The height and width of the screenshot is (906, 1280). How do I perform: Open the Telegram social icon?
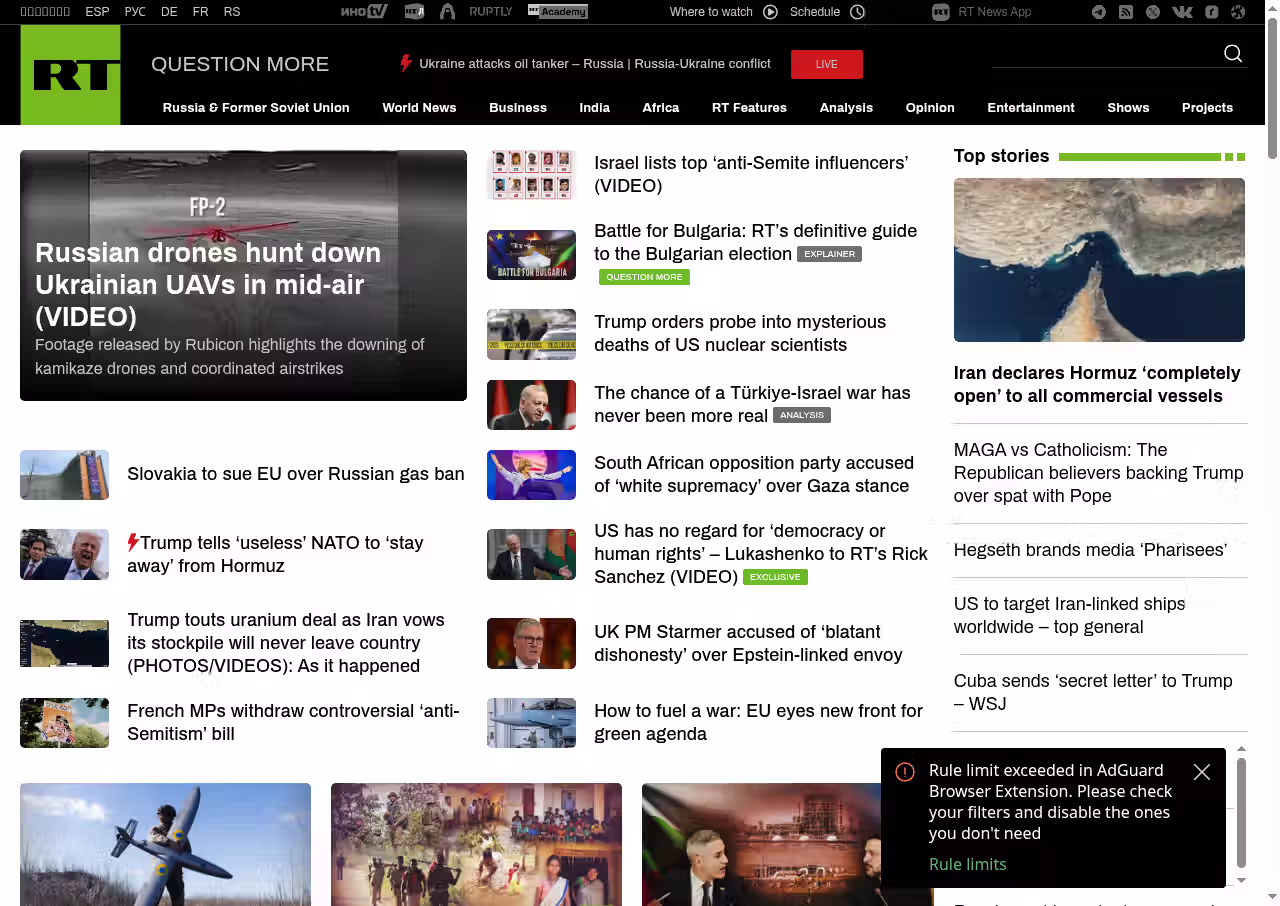click(1099, 12)
